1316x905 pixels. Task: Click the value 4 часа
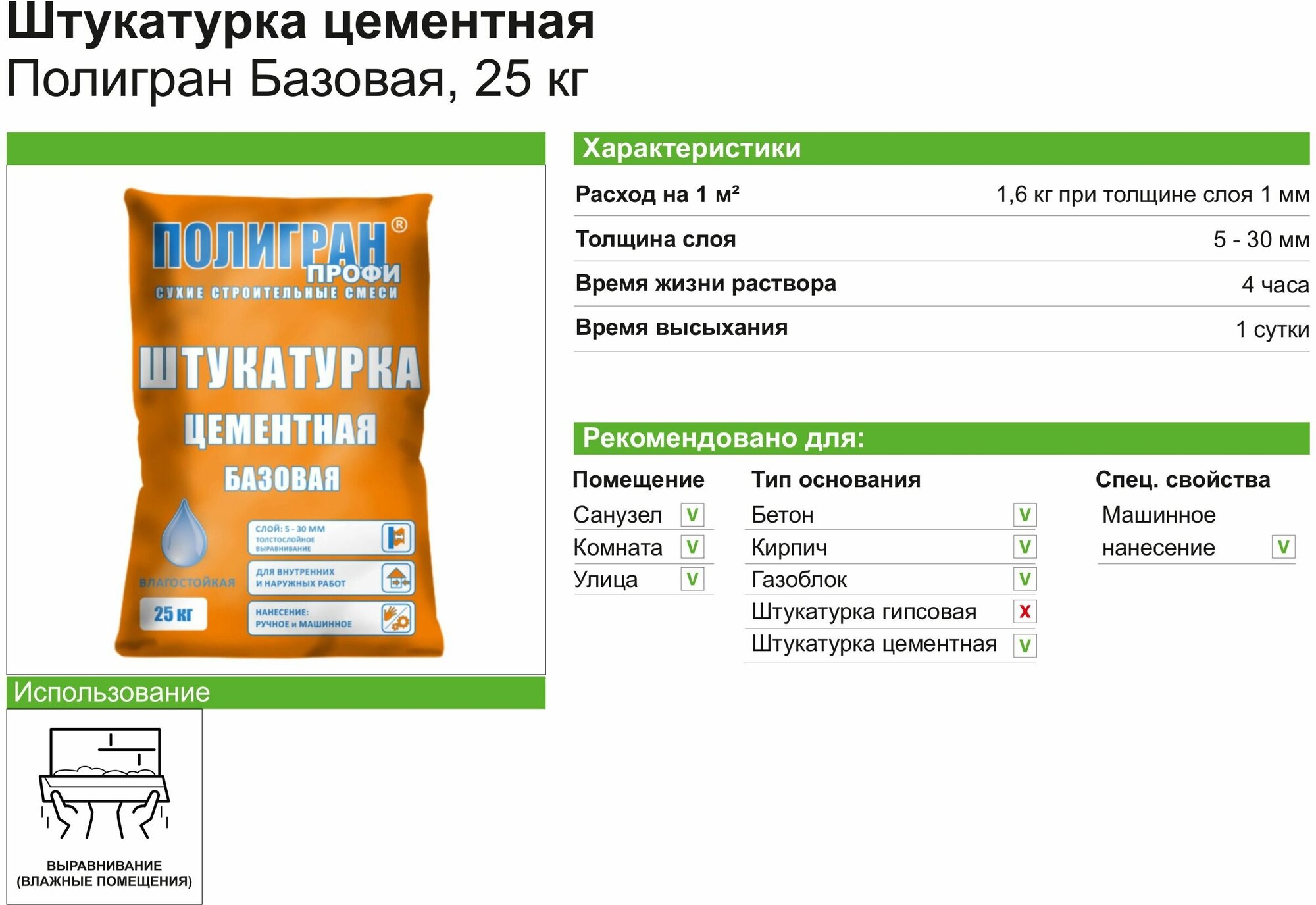[x=1275, y=284]
